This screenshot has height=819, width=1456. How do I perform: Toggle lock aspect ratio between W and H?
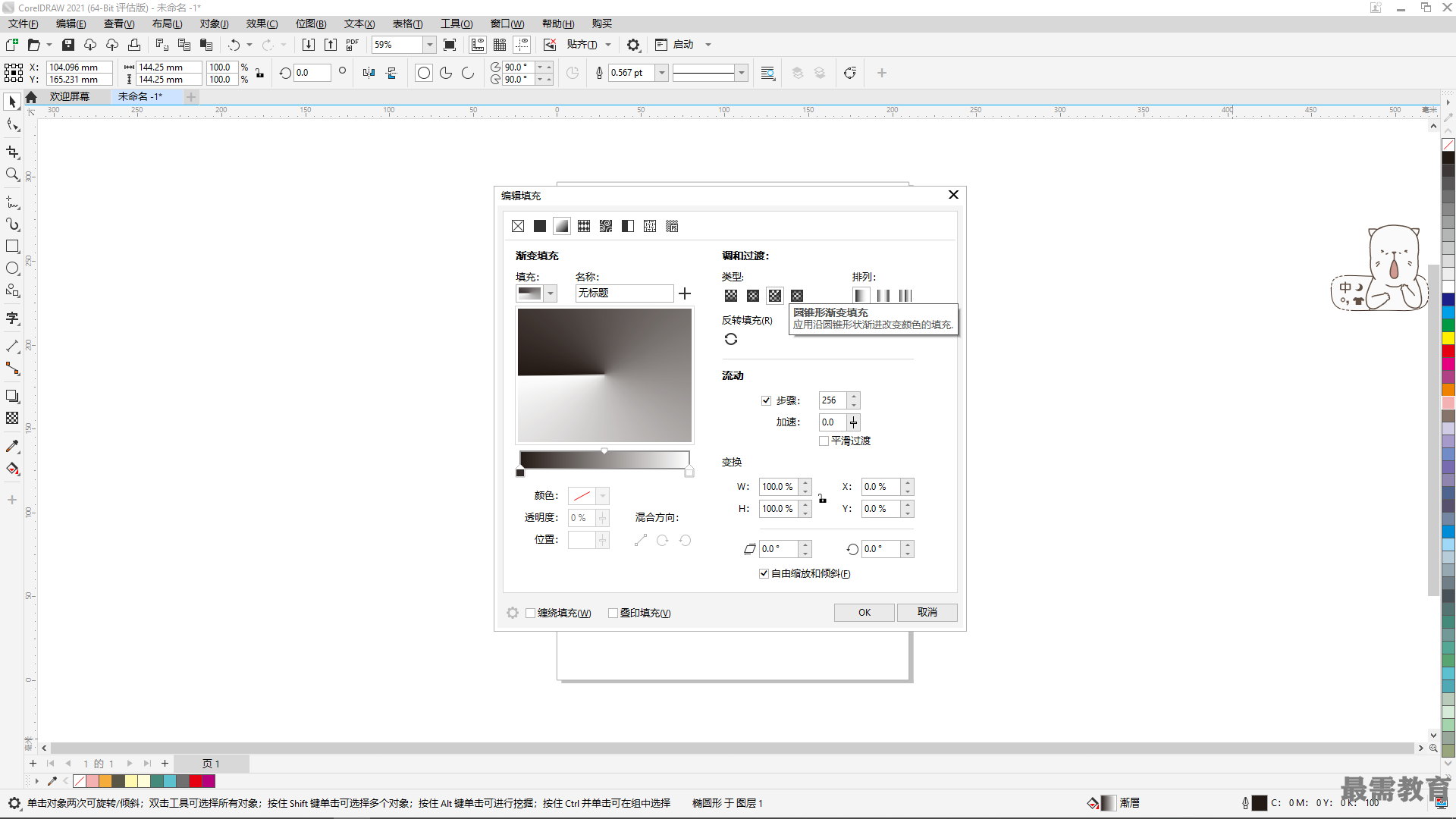[822, 497]
